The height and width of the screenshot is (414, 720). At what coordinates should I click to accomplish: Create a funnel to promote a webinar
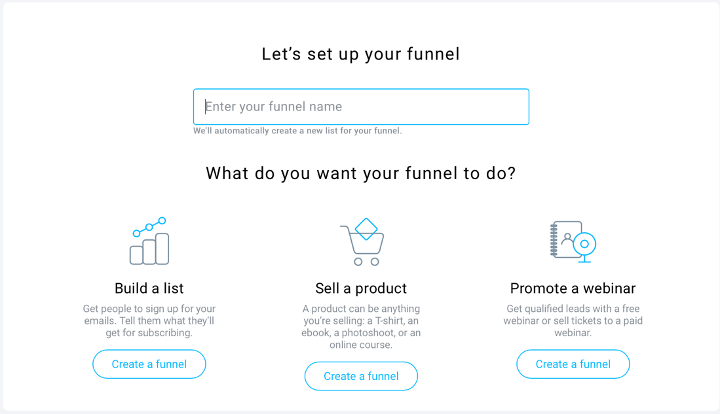click(573, 364)
